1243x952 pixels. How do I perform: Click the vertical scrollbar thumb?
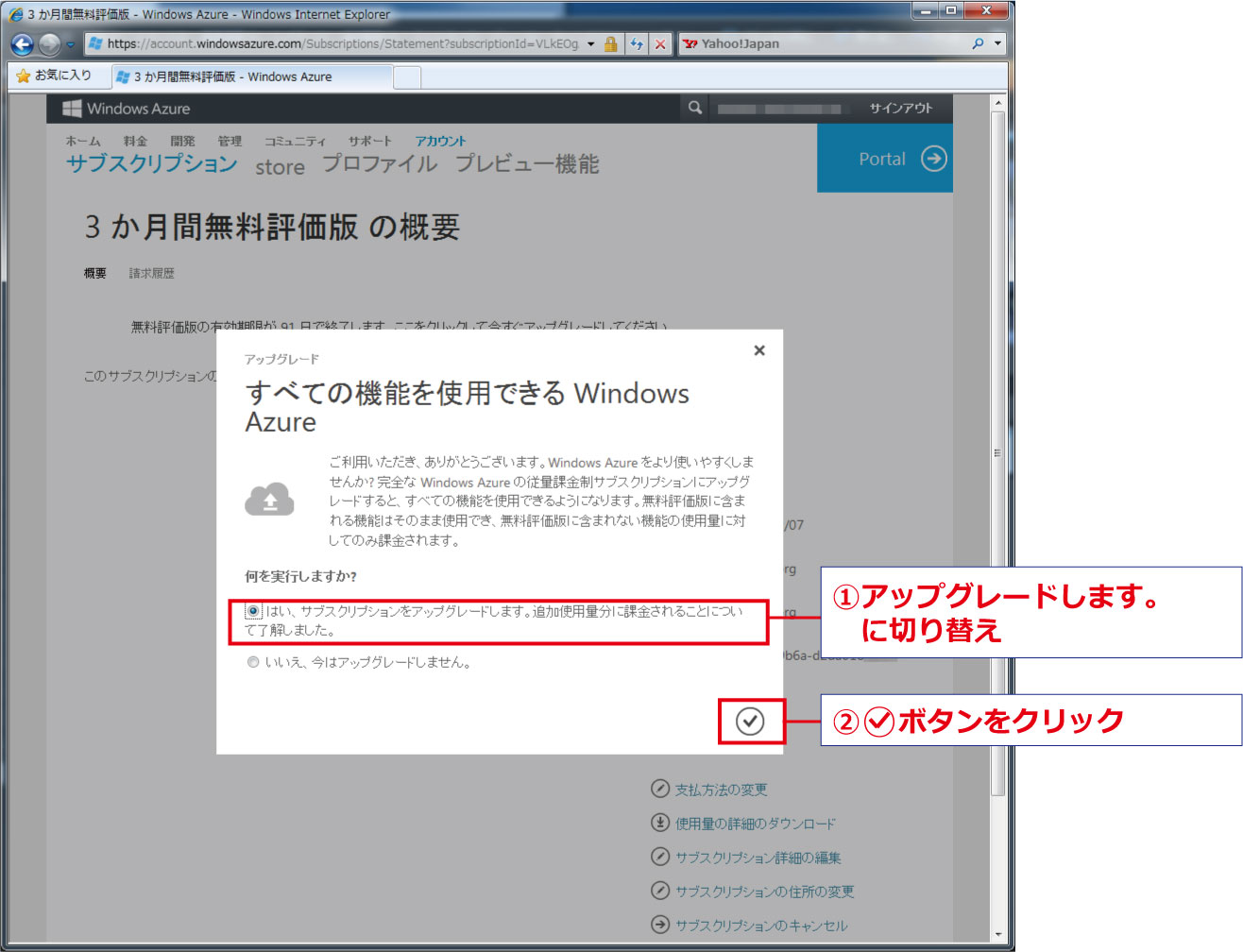click(998, 453)
